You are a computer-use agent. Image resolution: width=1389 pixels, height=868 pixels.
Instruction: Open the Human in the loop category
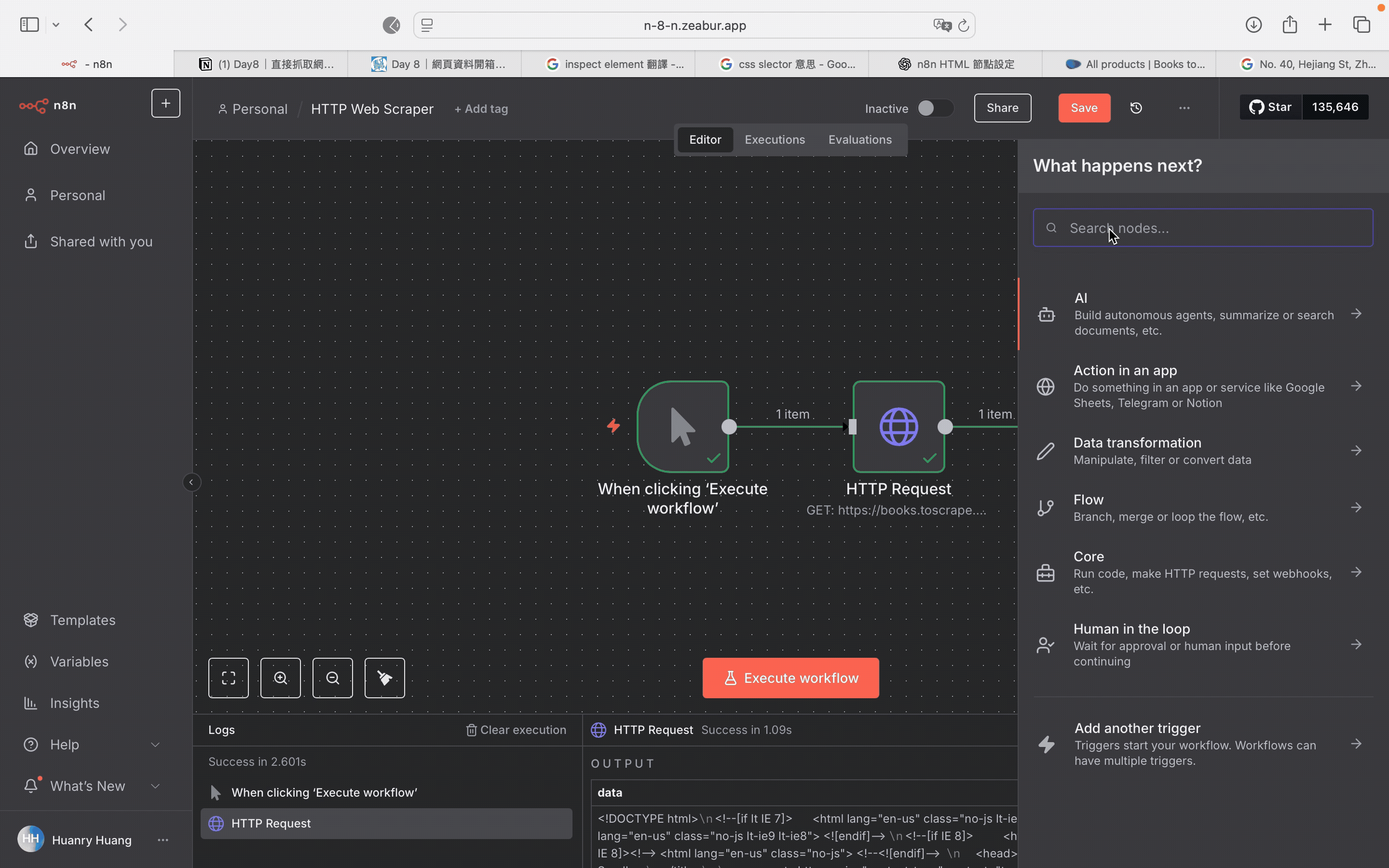point(1203,645)
